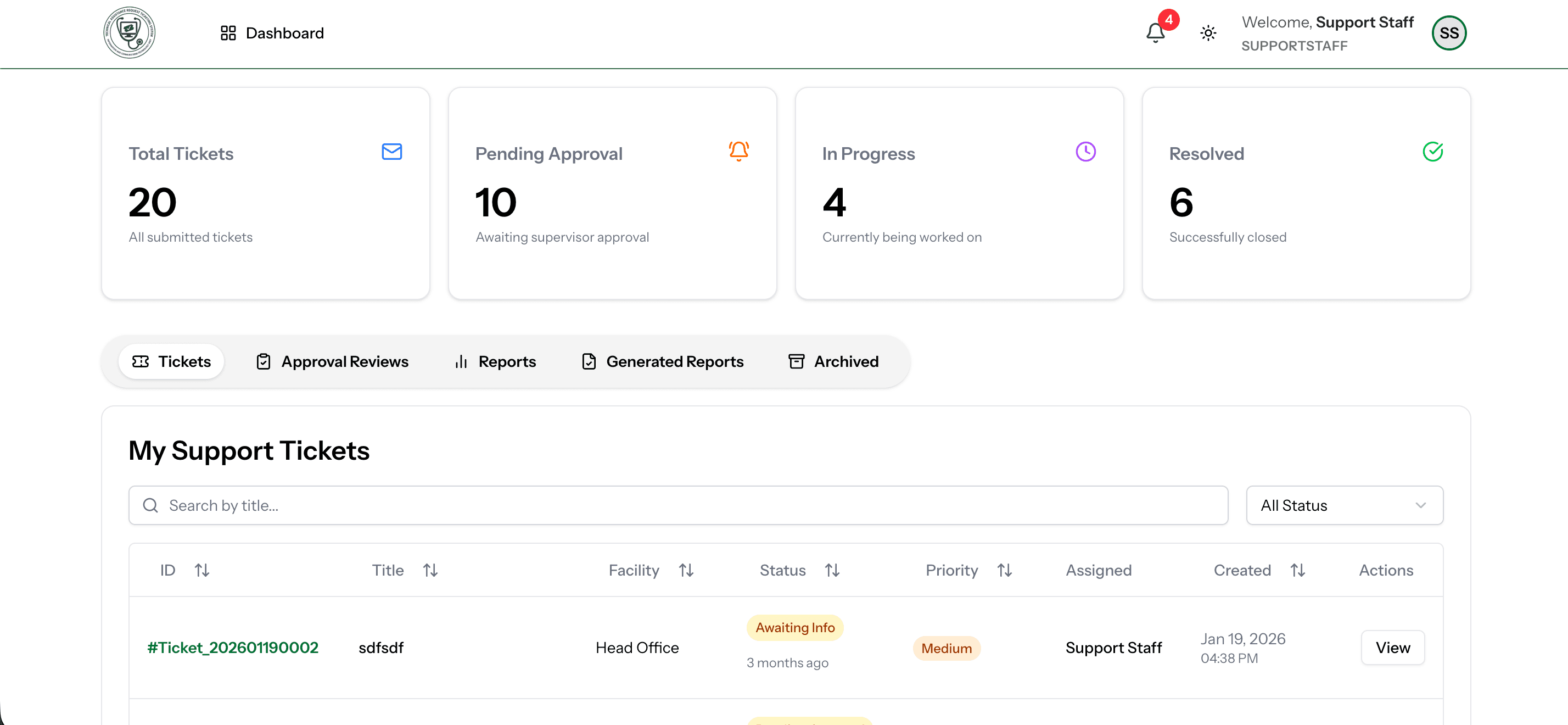This screenshot has width=1568, height=725.
Task: Click the Pending Approval summary card
Action: [x=612, y=193]
